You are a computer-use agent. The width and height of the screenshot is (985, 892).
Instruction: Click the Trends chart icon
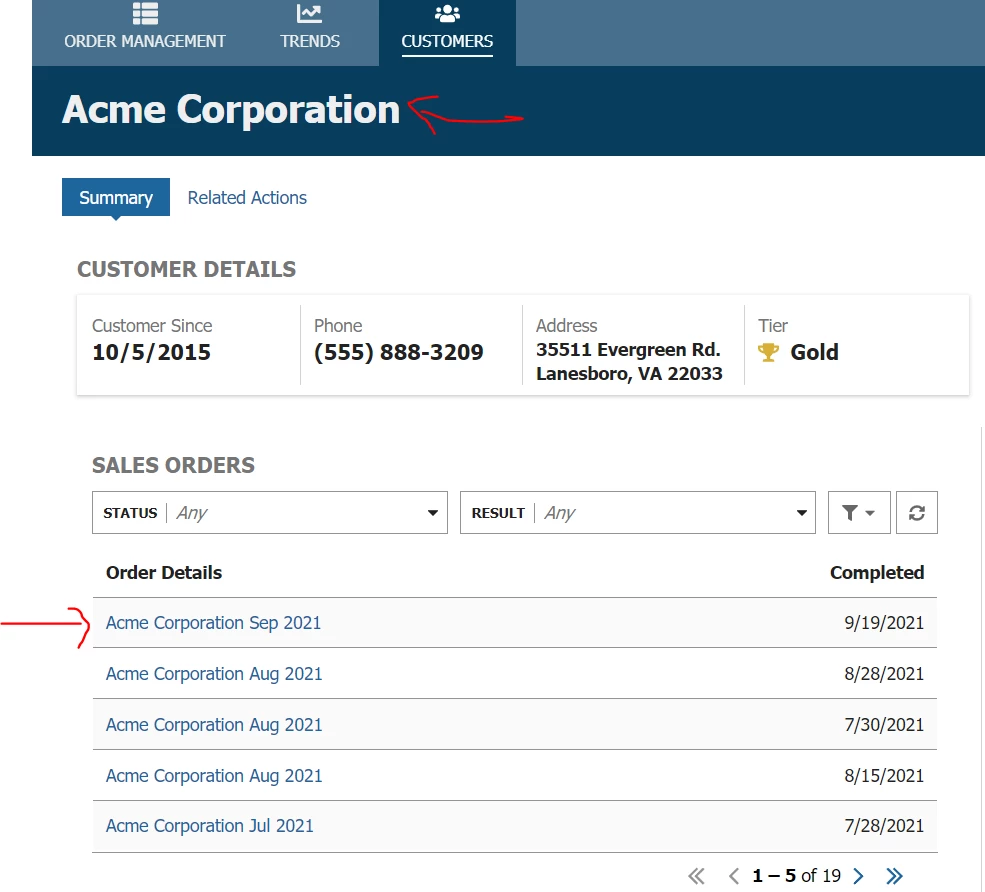pos(309,13)
